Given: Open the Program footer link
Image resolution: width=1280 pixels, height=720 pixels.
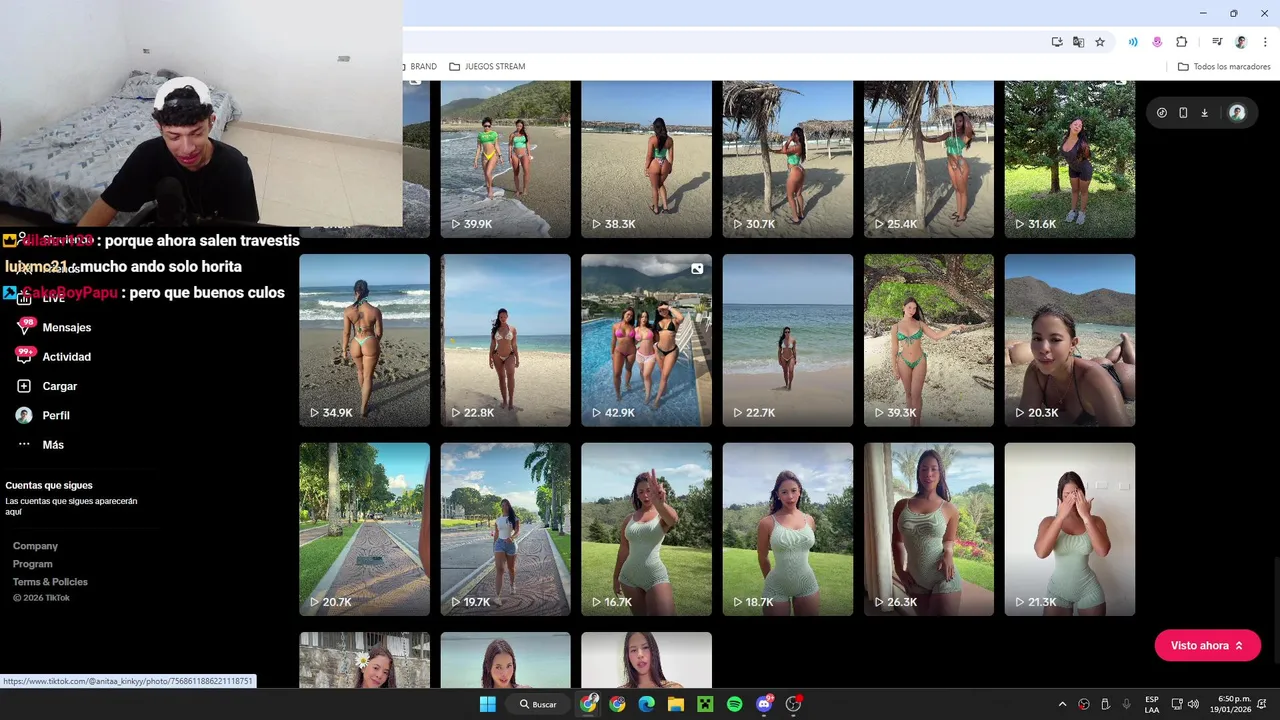Looking at the screenshot, I should point(33,564).
